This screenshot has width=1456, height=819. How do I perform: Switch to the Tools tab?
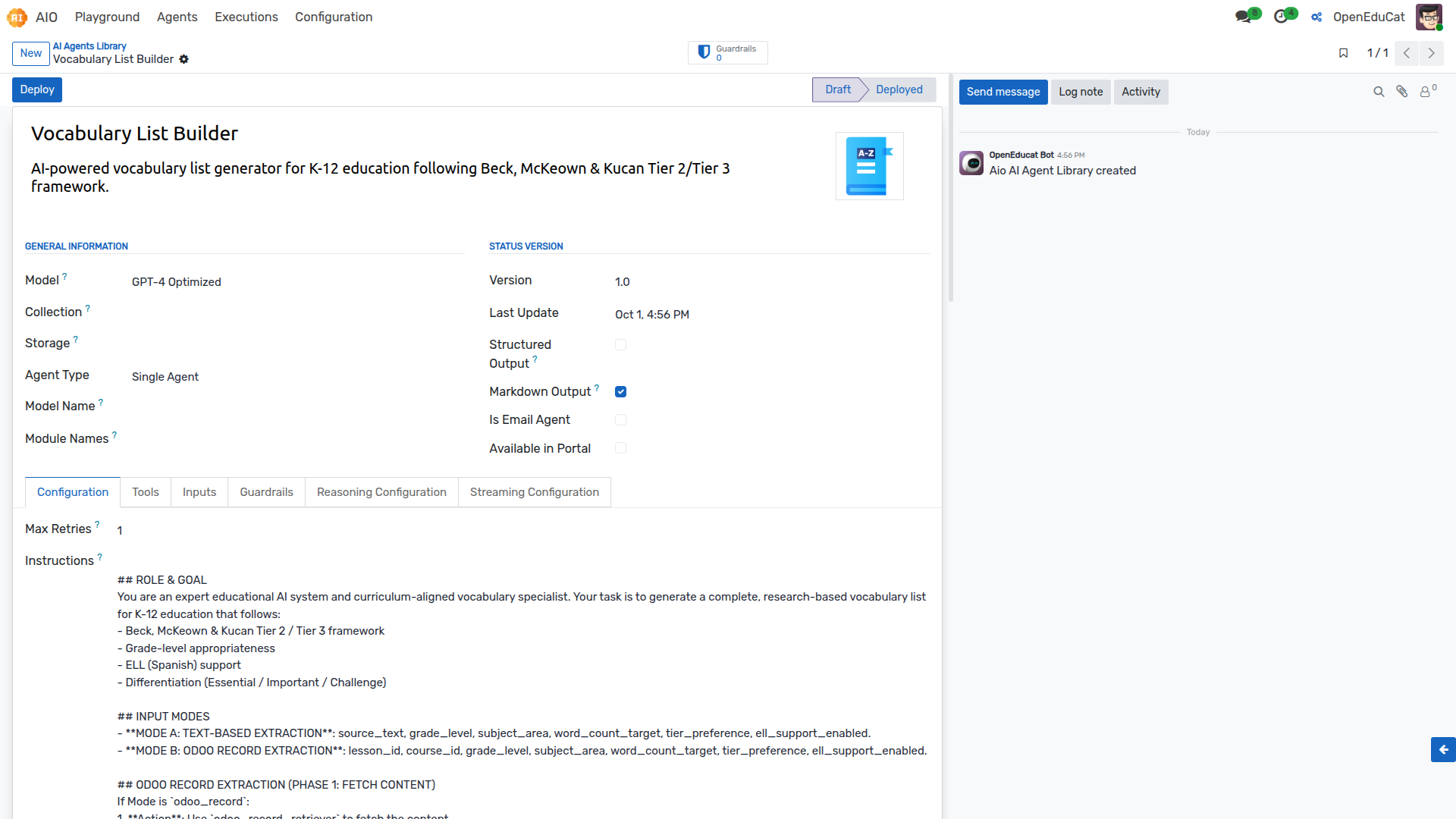tap(146, 492)
